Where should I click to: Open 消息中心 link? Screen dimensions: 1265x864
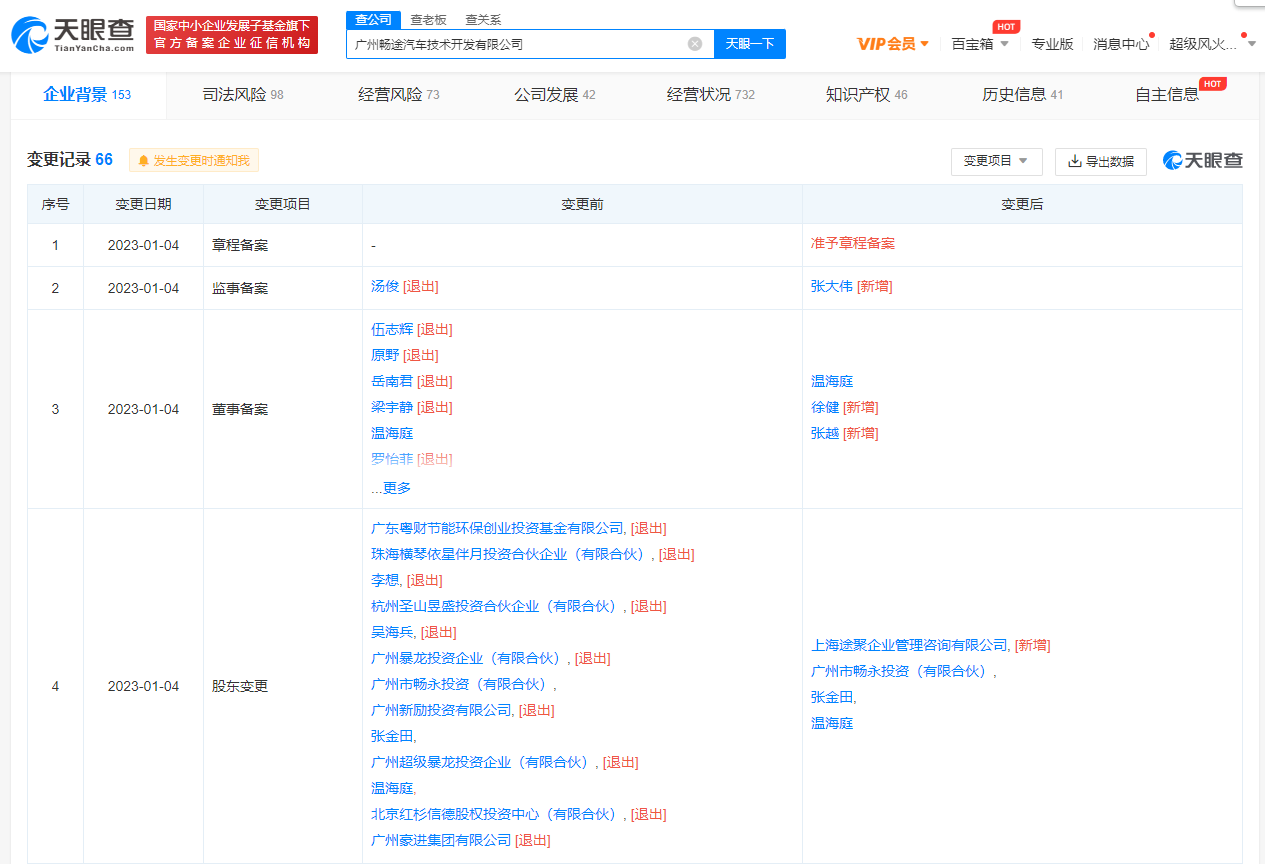pos(1121,44)
